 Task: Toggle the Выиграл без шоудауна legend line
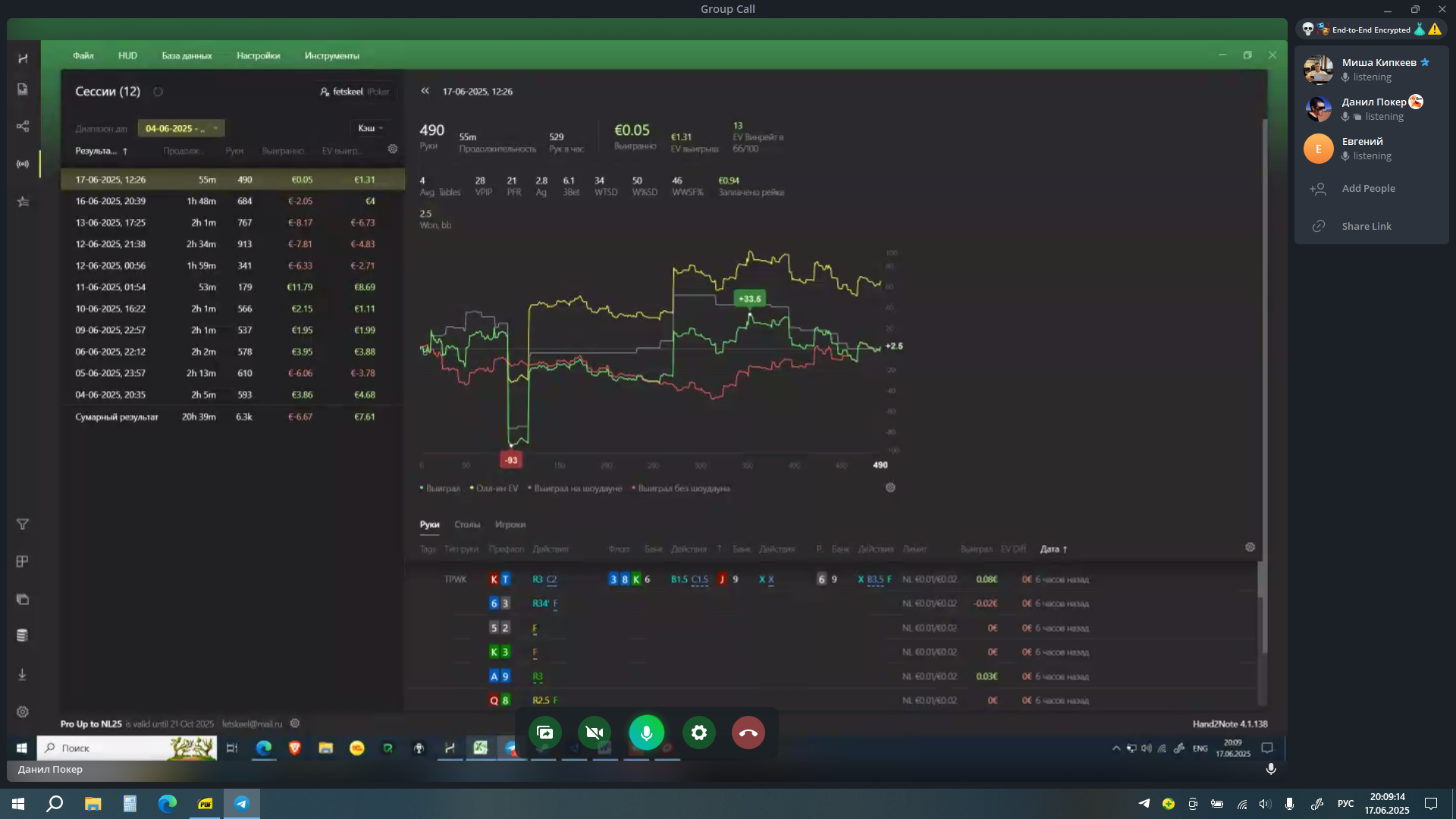coord(681,488)
